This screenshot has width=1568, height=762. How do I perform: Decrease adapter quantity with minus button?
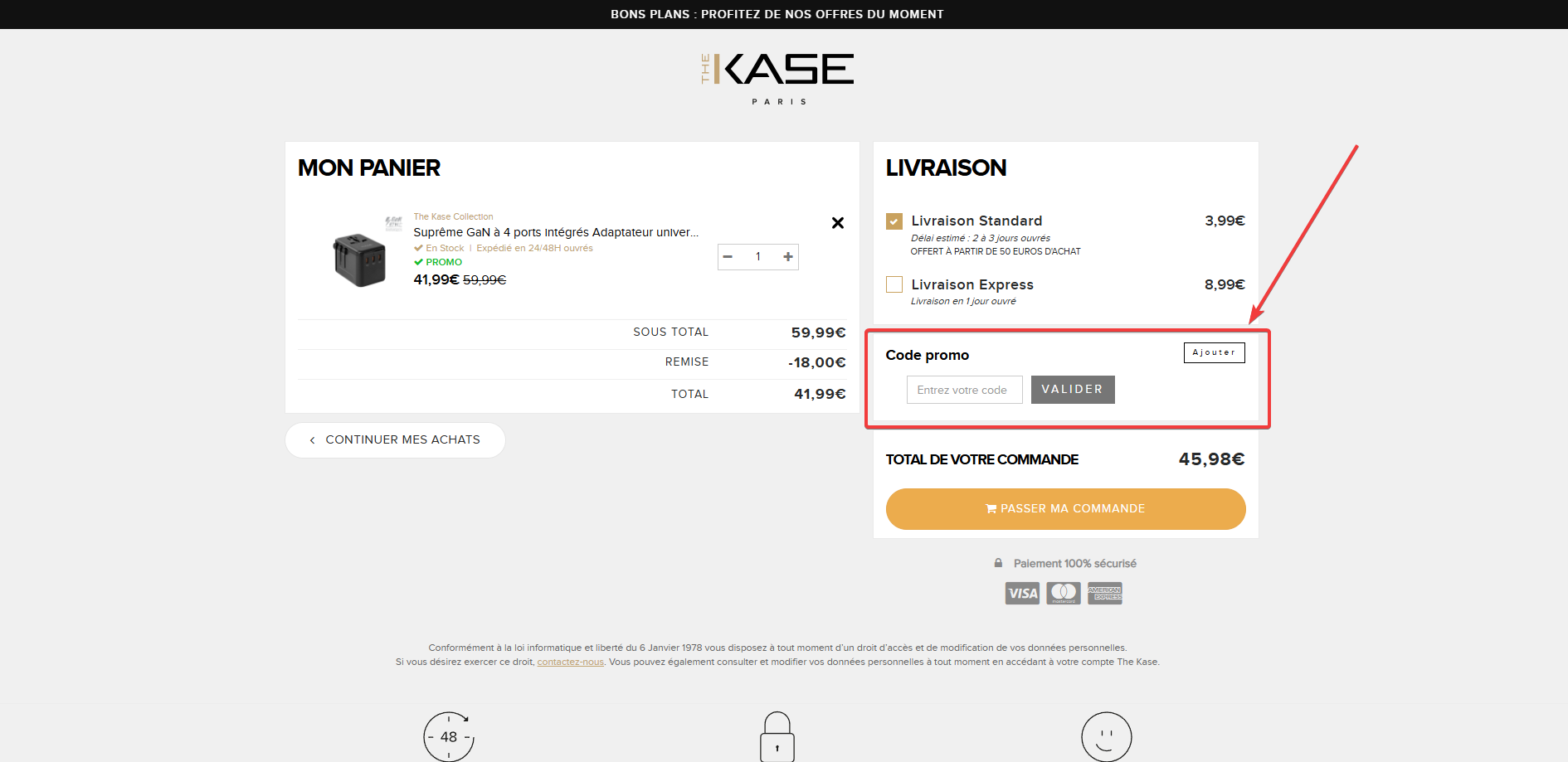coord(728,257)
